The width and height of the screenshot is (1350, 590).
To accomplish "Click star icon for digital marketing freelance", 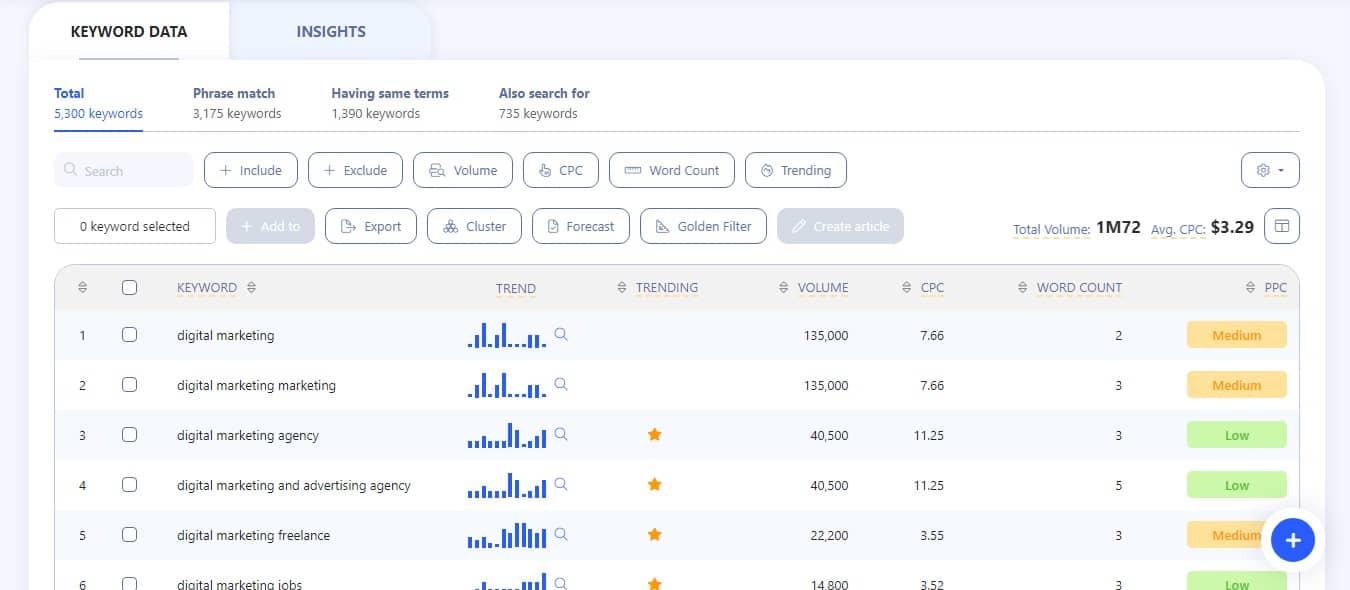I will click(655, 535).
